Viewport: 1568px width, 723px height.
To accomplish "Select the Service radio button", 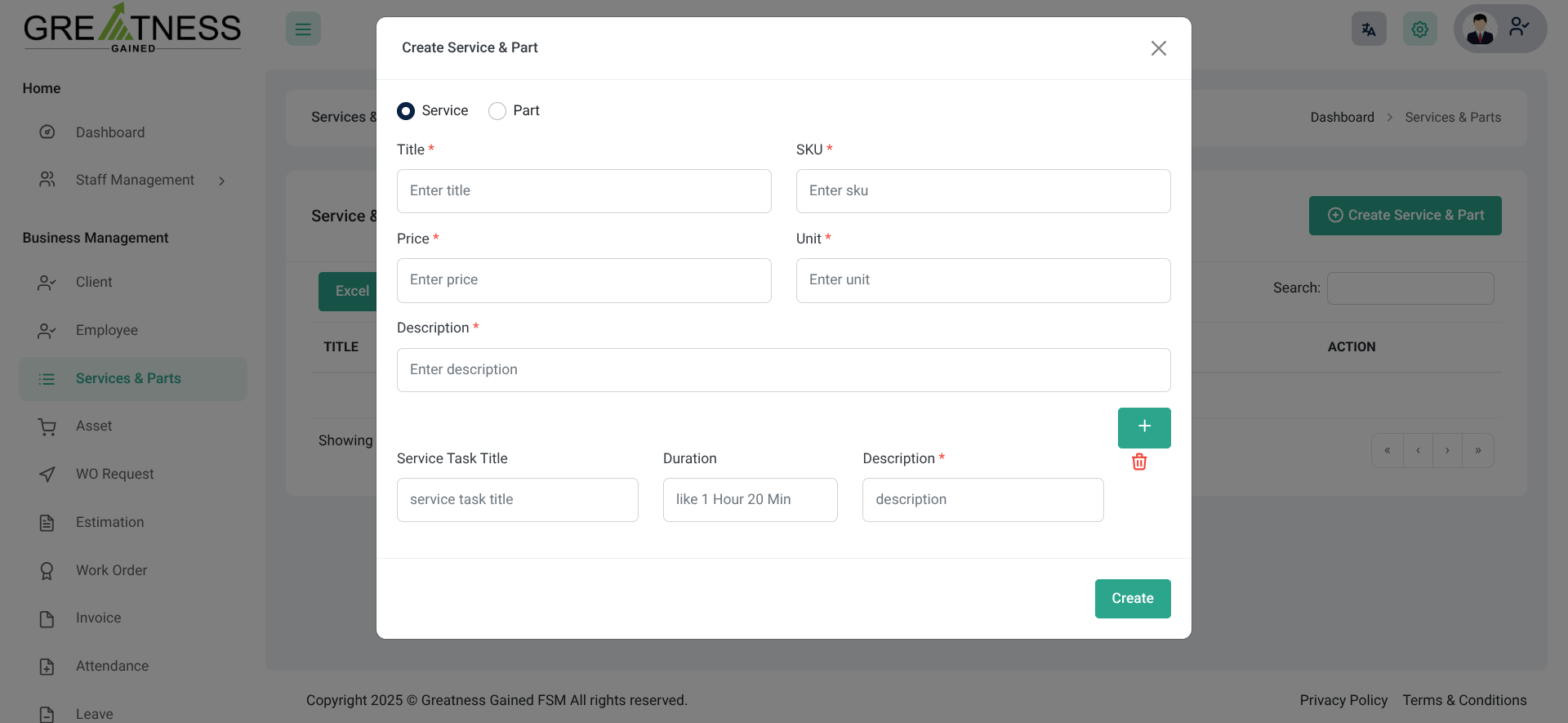I will [x=406, y=111].
